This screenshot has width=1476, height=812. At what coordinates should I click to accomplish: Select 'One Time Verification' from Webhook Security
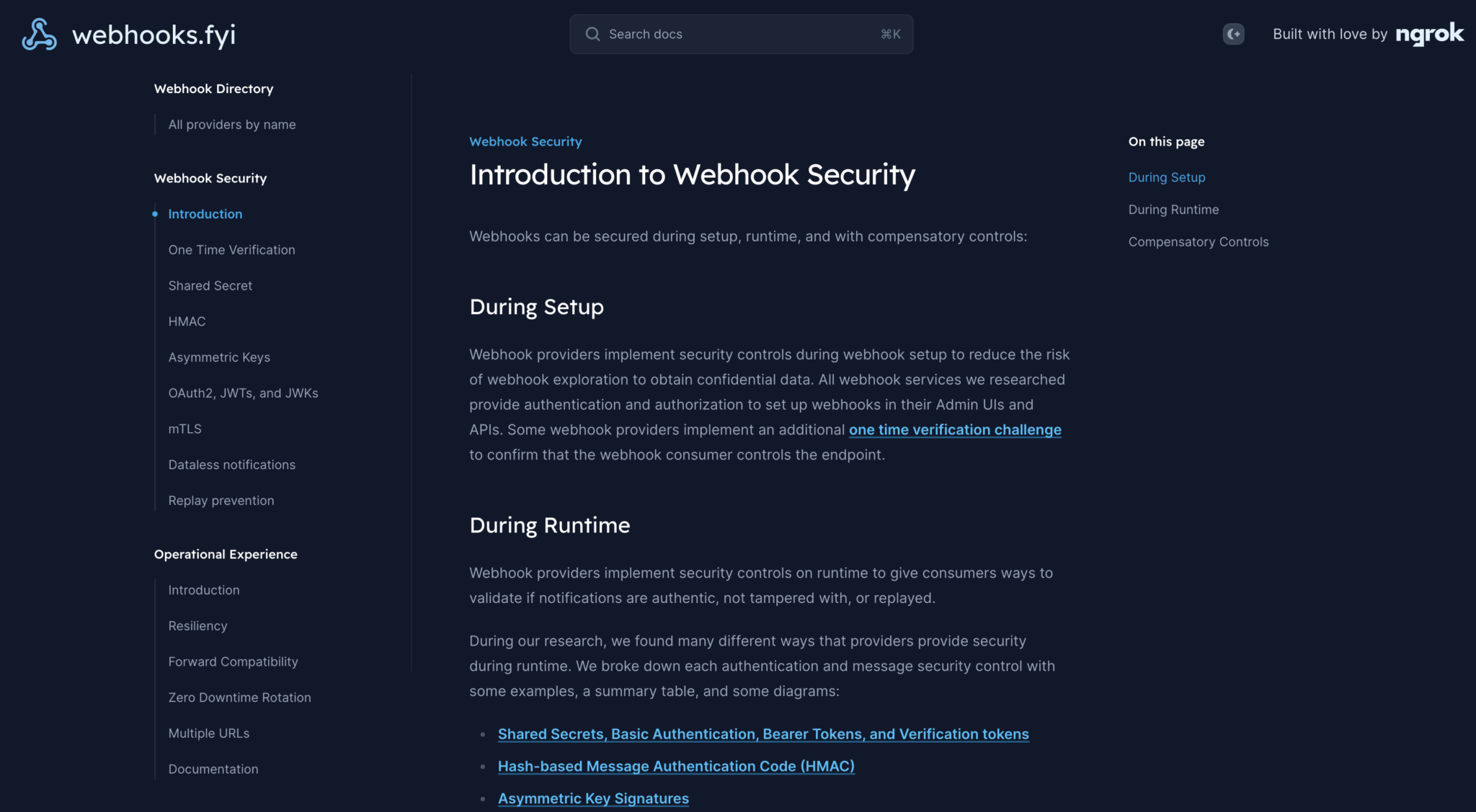click(x=231, y=249)
